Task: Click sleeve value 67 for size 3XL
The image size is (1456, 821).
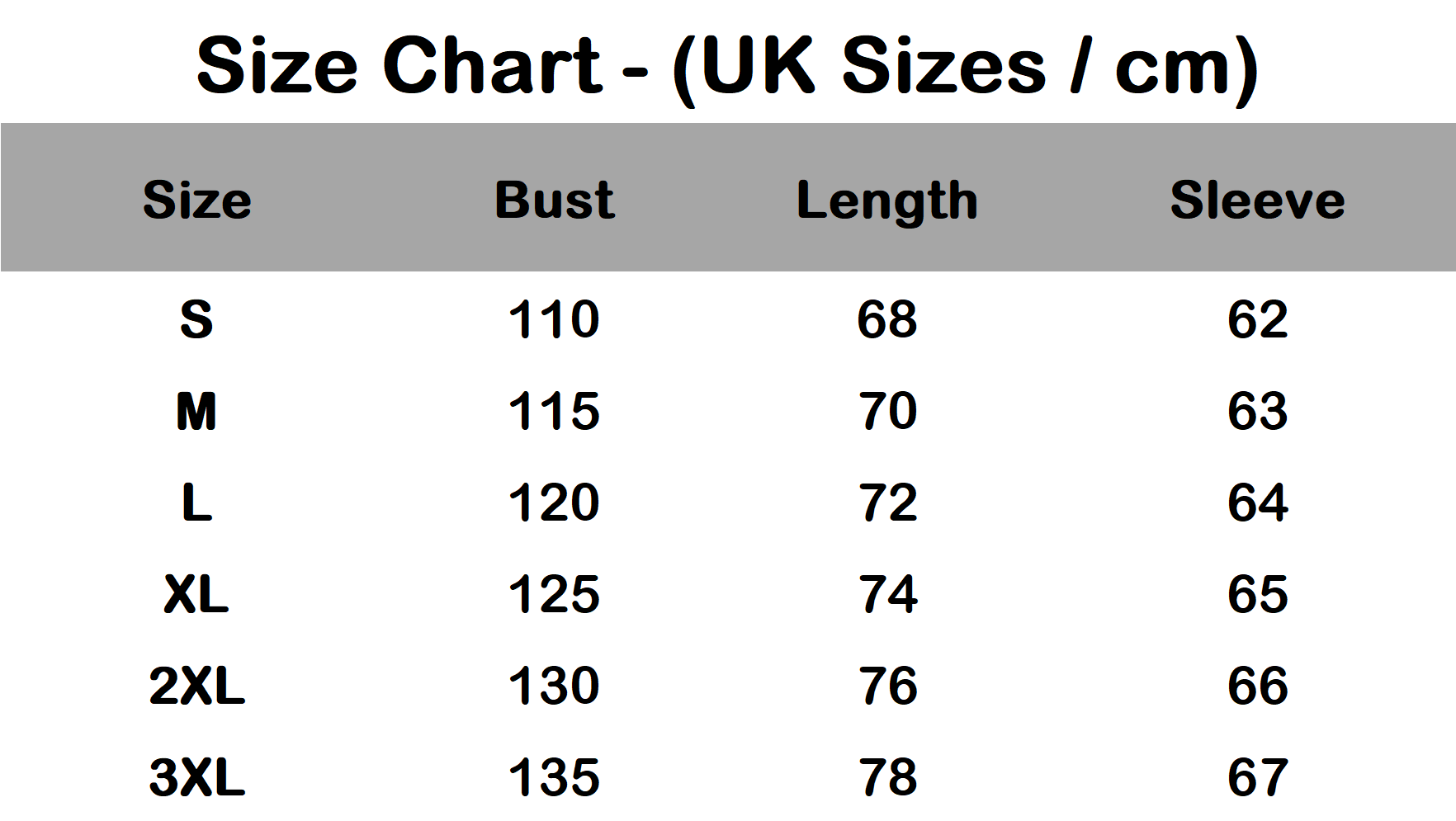Action: [1257, 777]
